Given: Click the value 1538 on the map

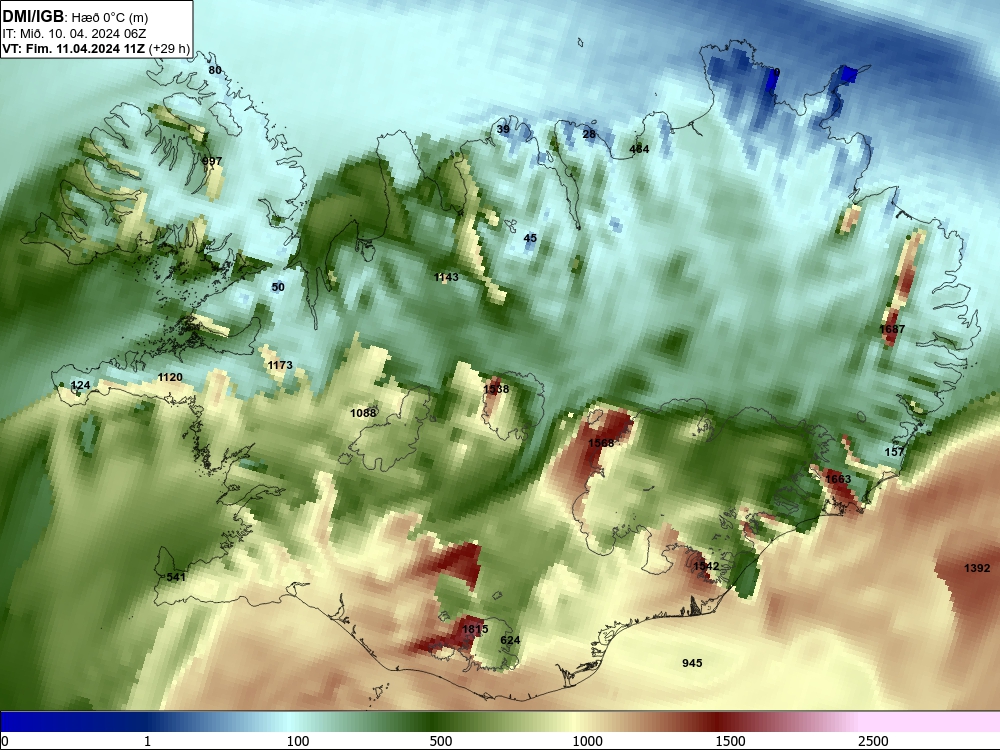Looking at the screenshot, I should [496, 389].
